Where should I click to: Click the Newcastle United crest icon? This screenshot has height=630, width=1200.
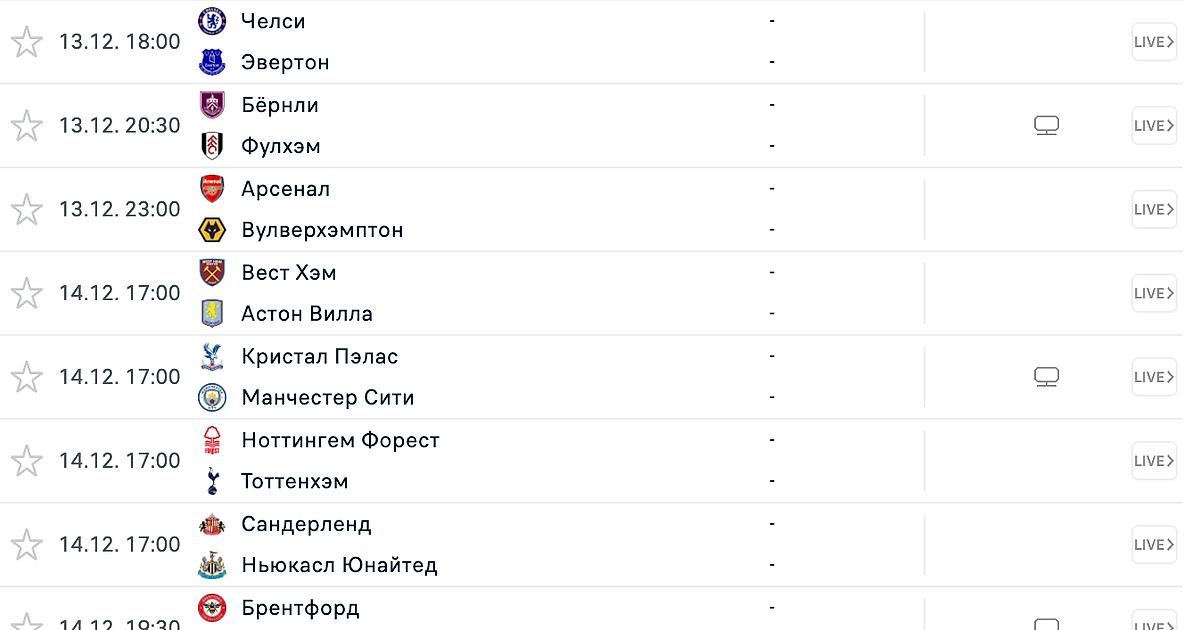[212, 566]
